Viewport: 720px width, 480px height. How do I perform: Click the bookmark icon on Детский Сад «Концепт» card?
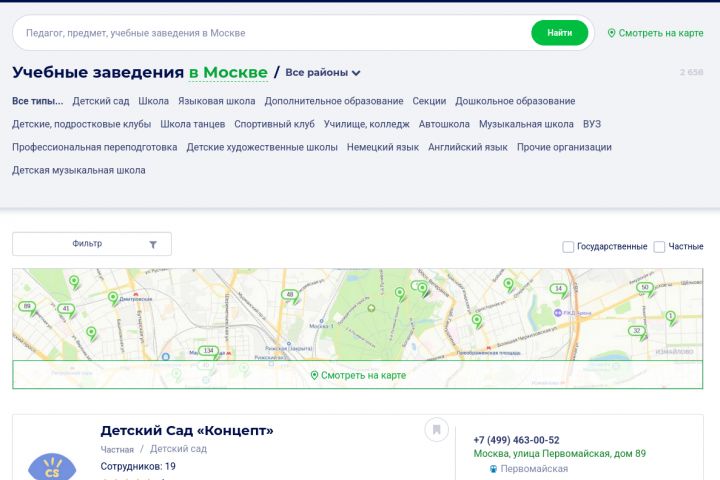tap(436, 430)
